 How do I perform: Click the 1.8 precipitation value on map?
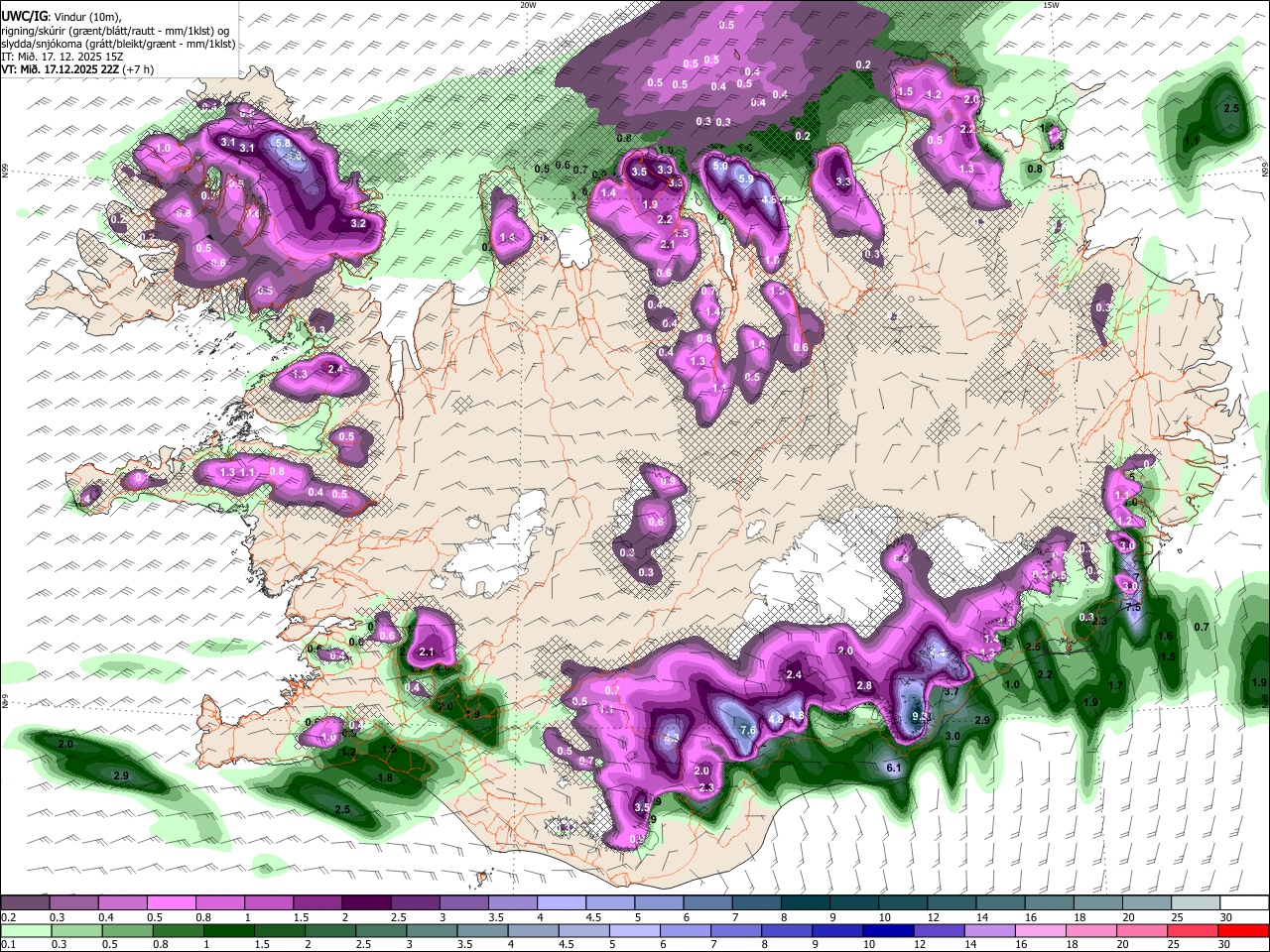(x=386, y=778)
